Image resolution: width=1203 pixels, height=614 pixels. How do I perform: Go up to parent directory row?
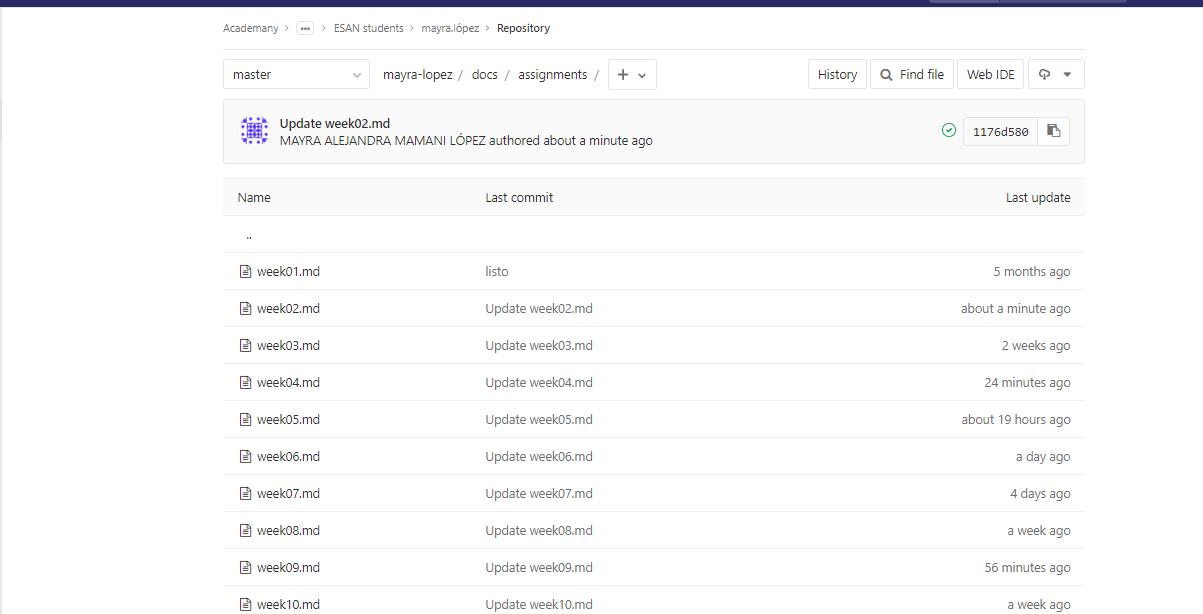(x=249, y=235)
